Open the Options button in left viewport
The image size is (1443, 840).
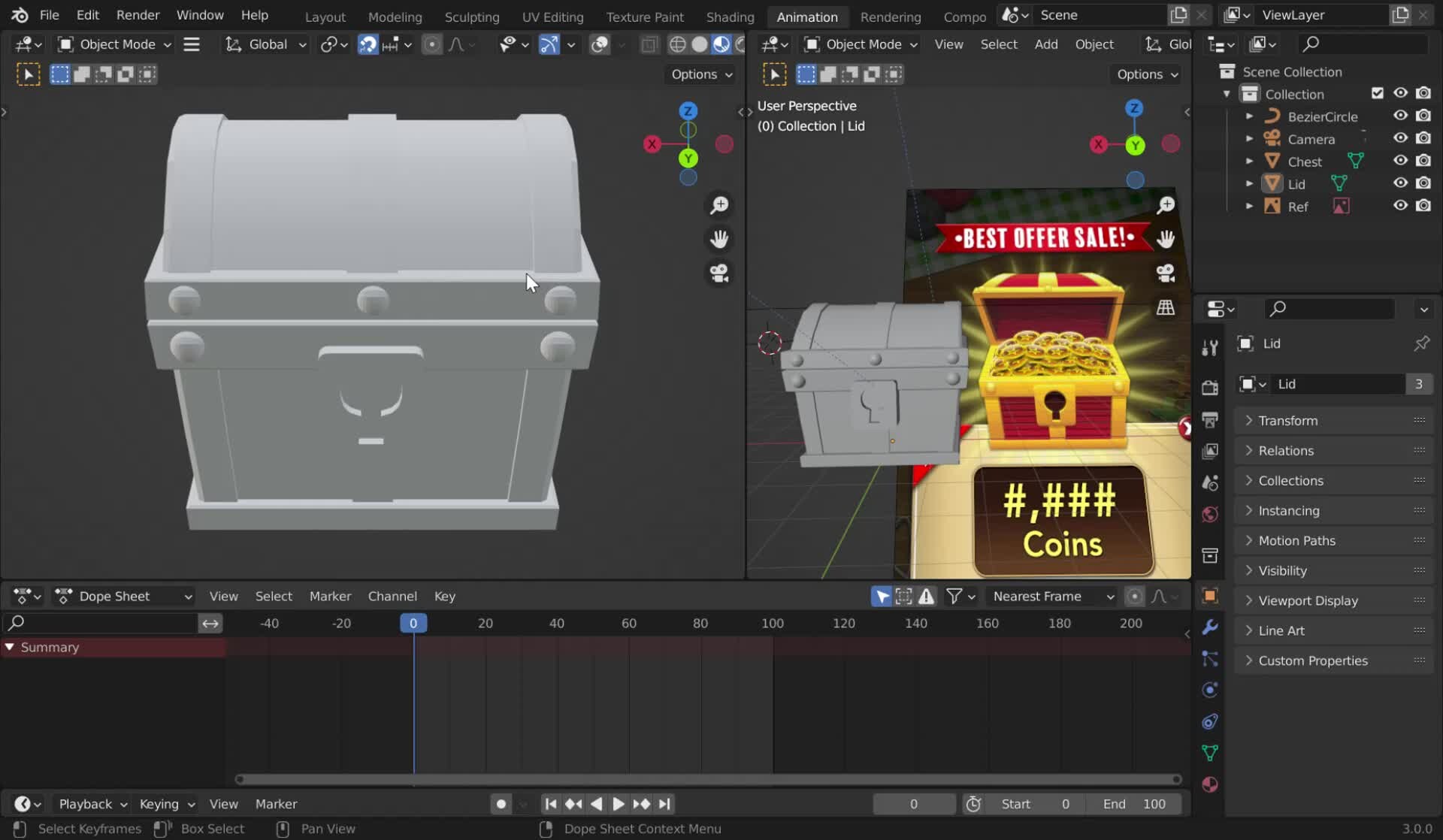coord(701,74)
